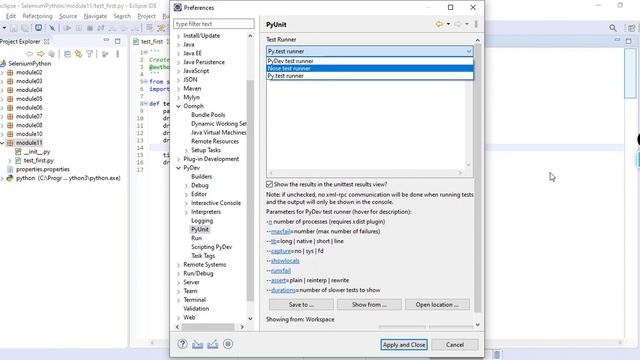Click the durations parameter link
The image size is (640, 360).
coord(283,290)
